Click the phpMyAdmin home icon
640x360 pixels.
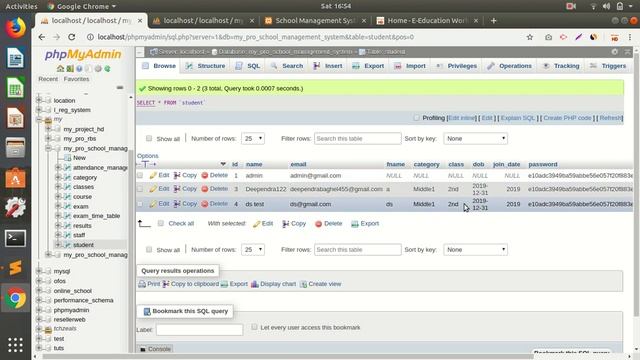pyautogui.click(x=60, y=69)
